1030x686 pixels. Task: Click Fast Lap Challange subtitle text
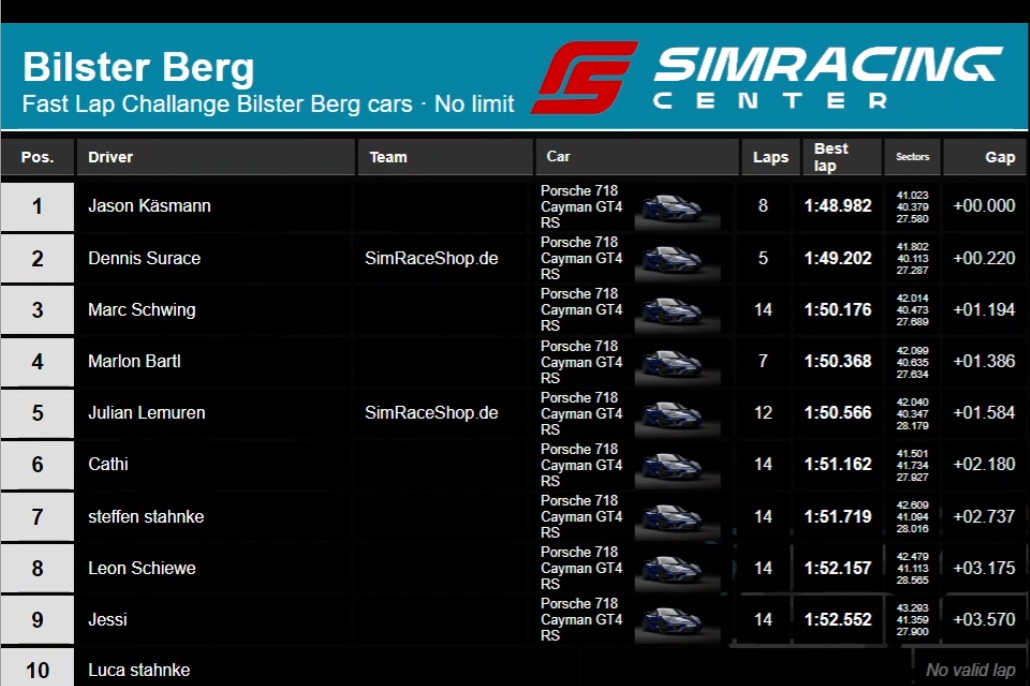coord(268,104)
